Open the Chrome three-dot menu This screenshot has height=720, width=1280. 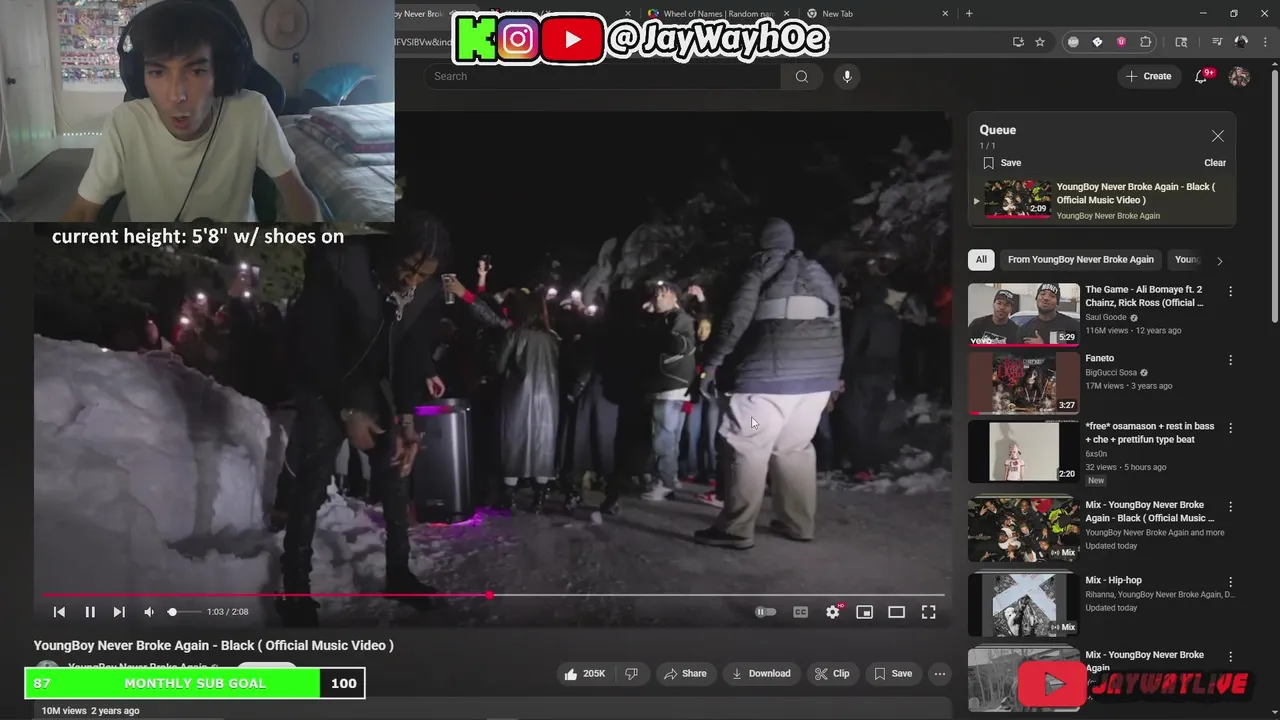[x=1264, y=42]
